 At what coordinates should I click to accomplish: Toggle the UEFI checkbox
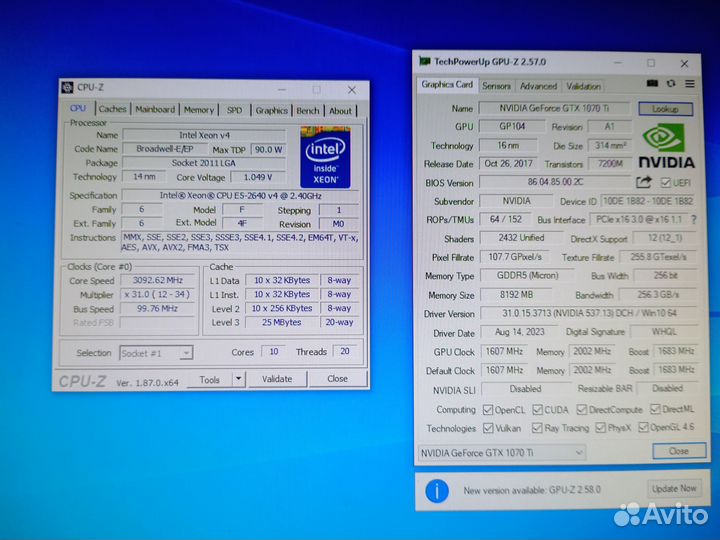click(665, 182)
